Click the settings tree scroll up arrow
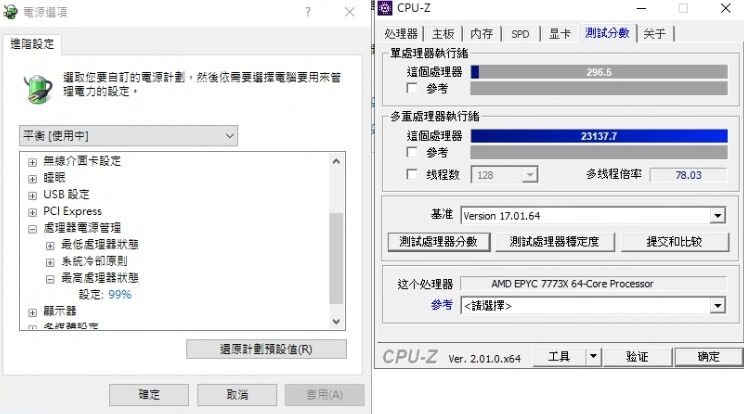This screenshot has width=744, height=414. click(x=336, y=161)
